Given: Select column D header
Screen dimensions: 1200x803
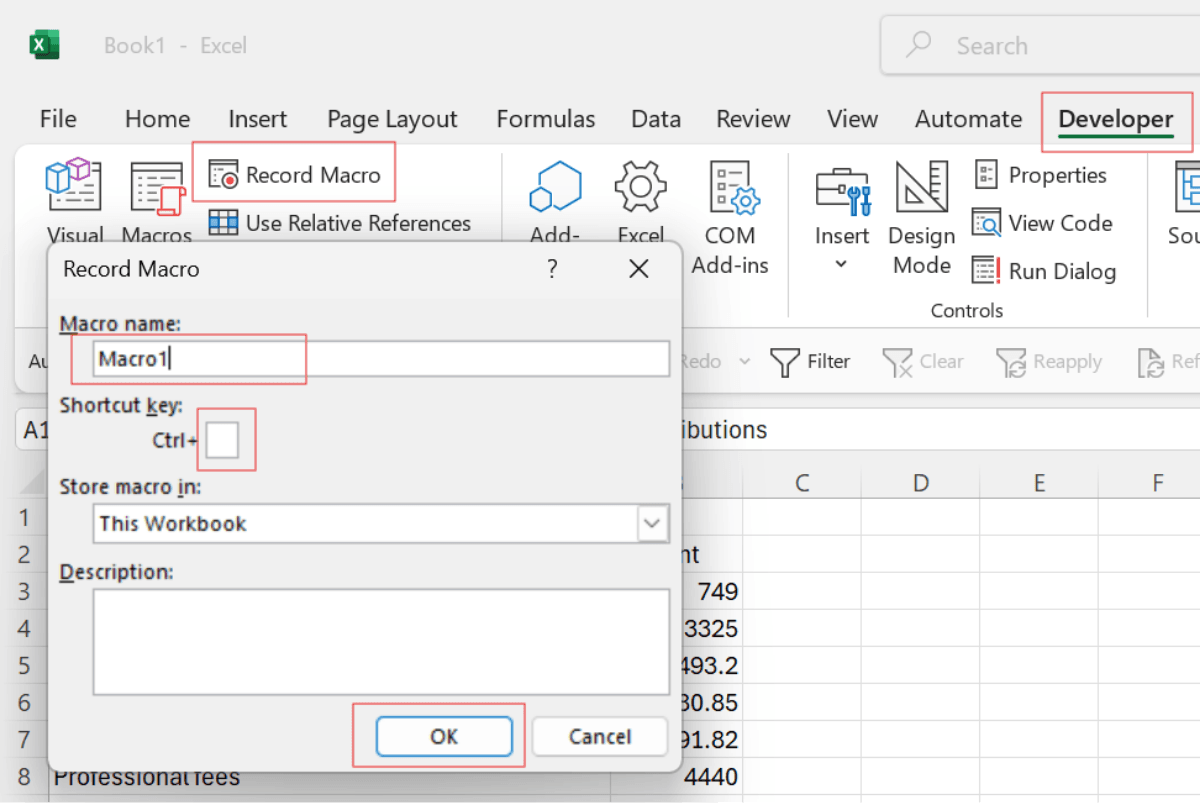Looking at the screenshot, I should click(x=920, y=484).
